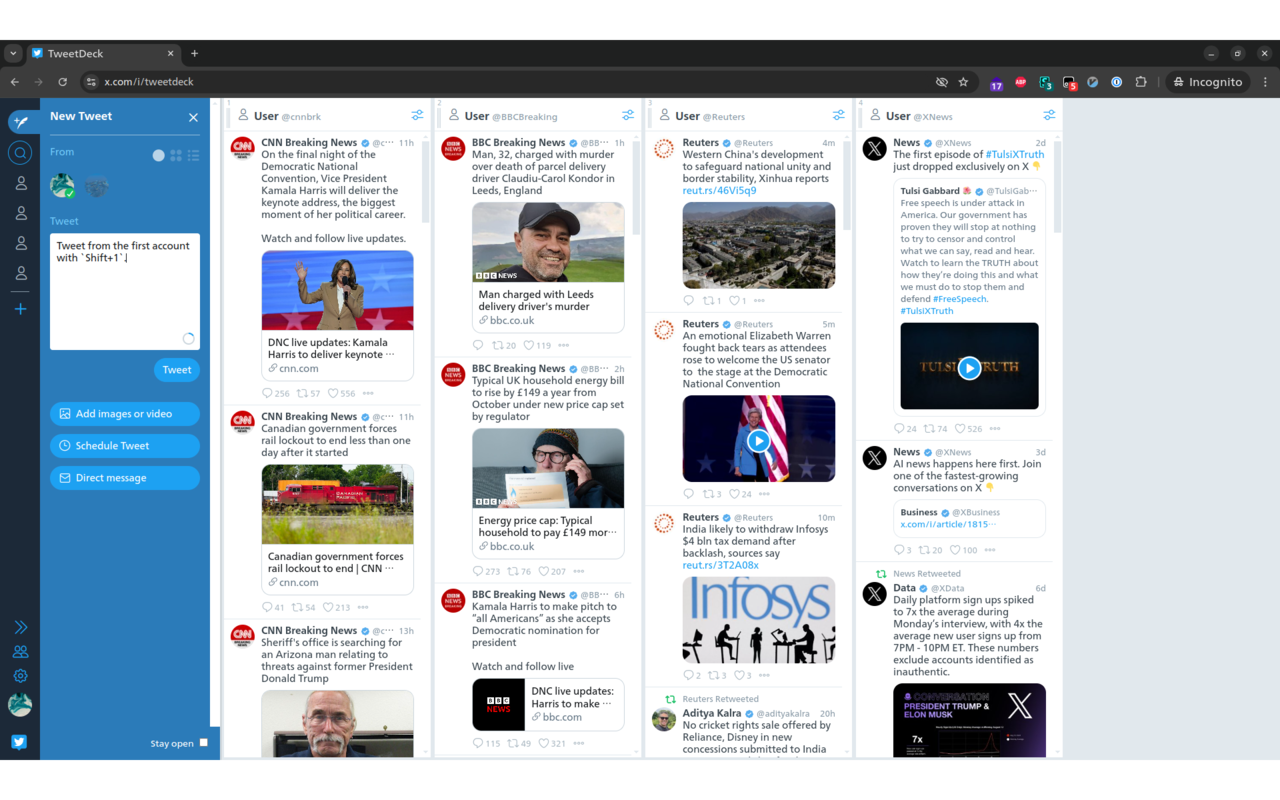Switch account picker to list view
Image resolution: width=1280 pixels, height=800 pixels.
[x=194, y=153]
